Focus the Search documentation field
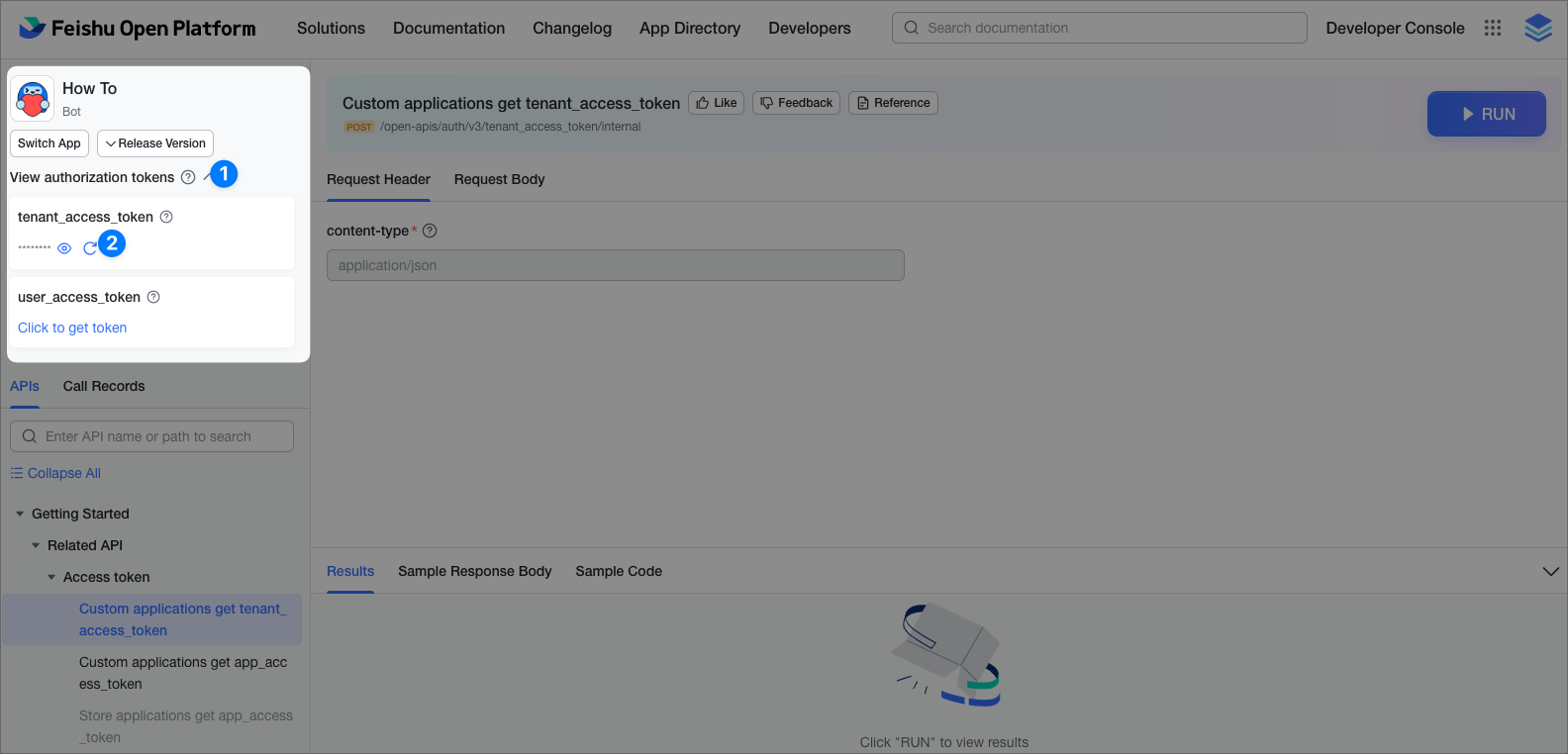This screenshot has height=754, width=1568. tap(1100, 28)
